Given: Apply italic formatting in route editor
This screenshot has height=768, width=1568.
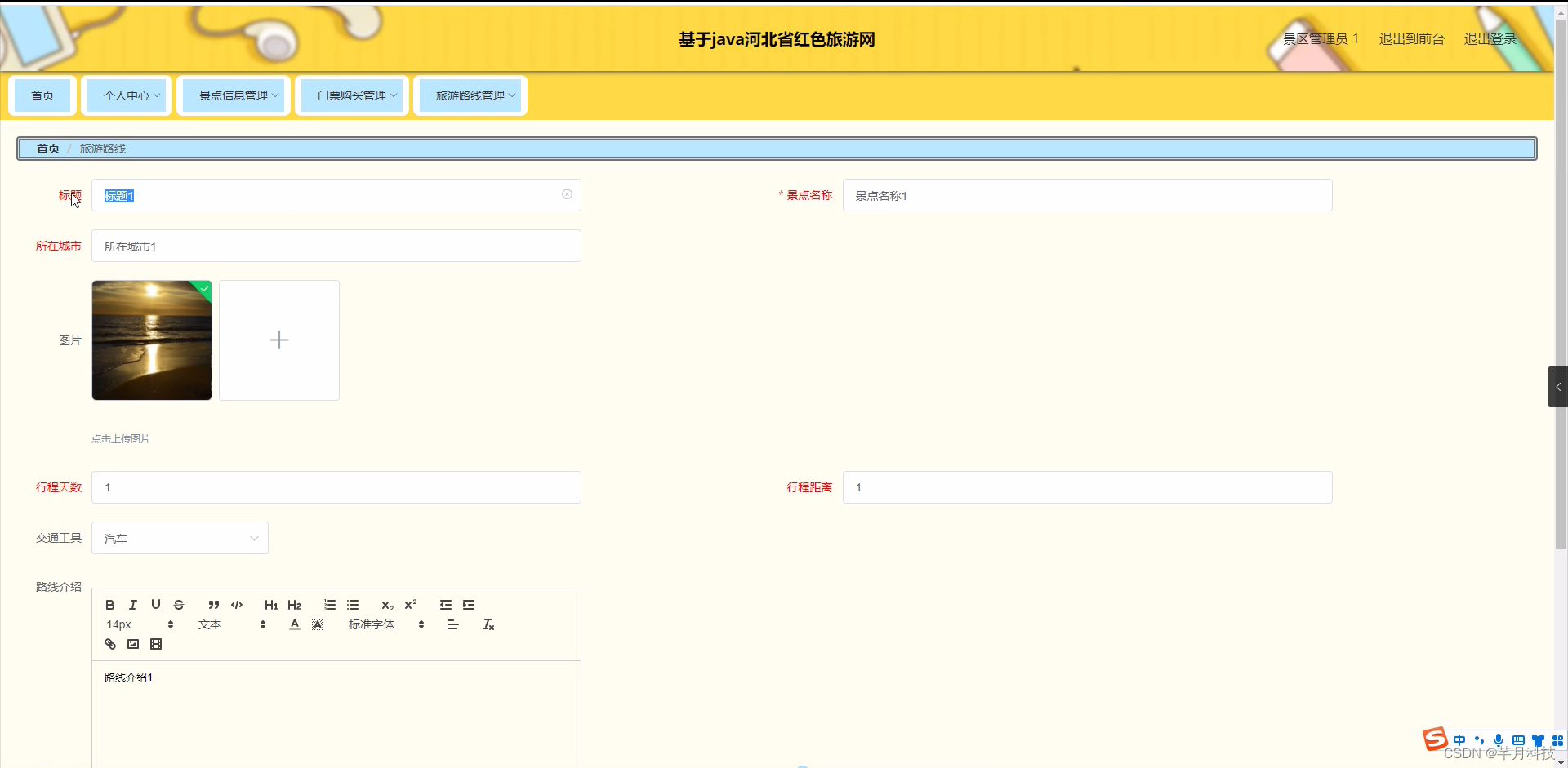Looking at the screenshot, I should (x=131, y=604).
